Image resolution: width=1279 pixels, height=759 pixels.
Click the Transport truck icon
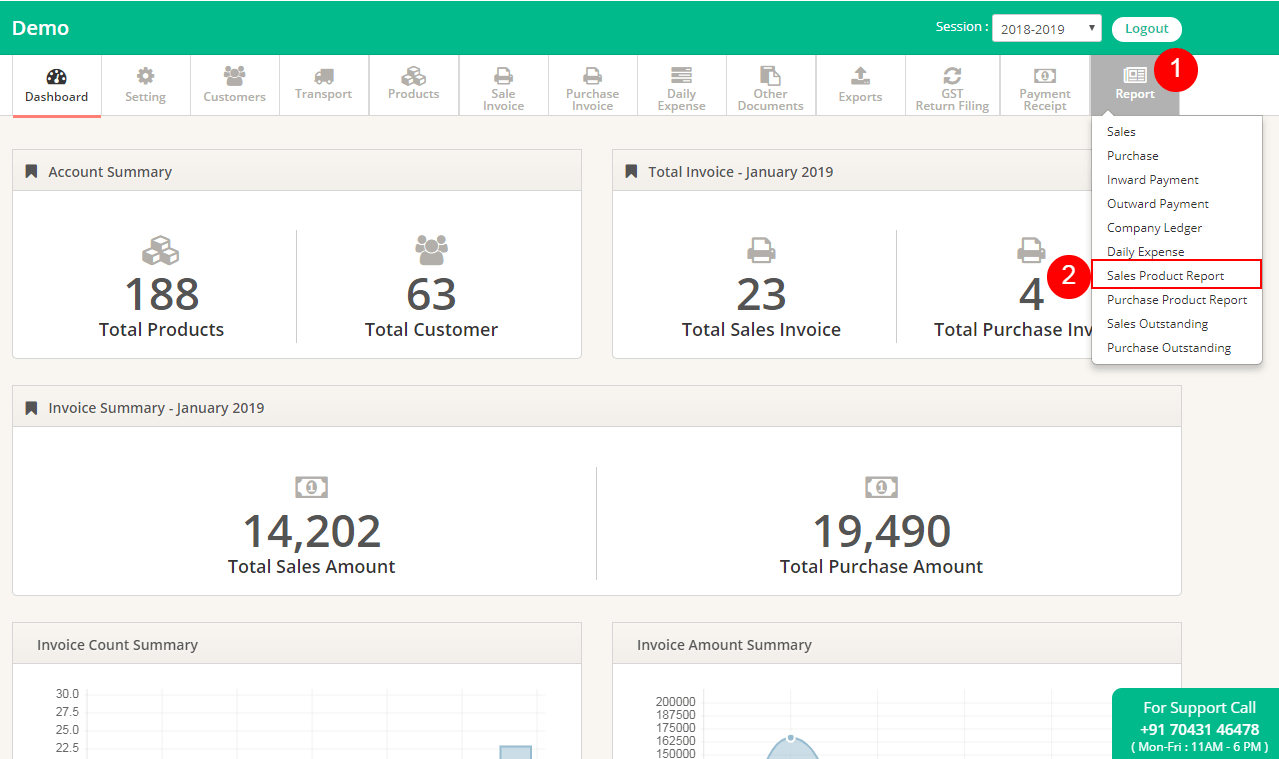(x=324, y=85)
